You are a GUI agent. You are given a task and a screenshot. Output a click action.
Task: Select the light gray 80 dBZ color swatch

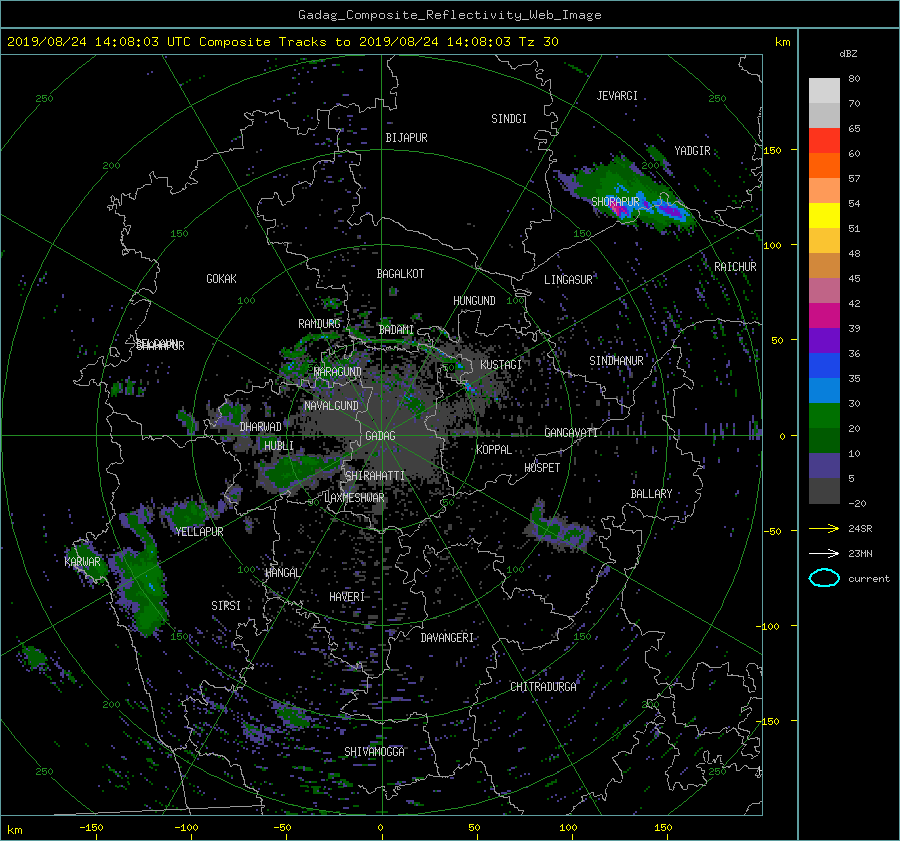(x=824, y=91)
